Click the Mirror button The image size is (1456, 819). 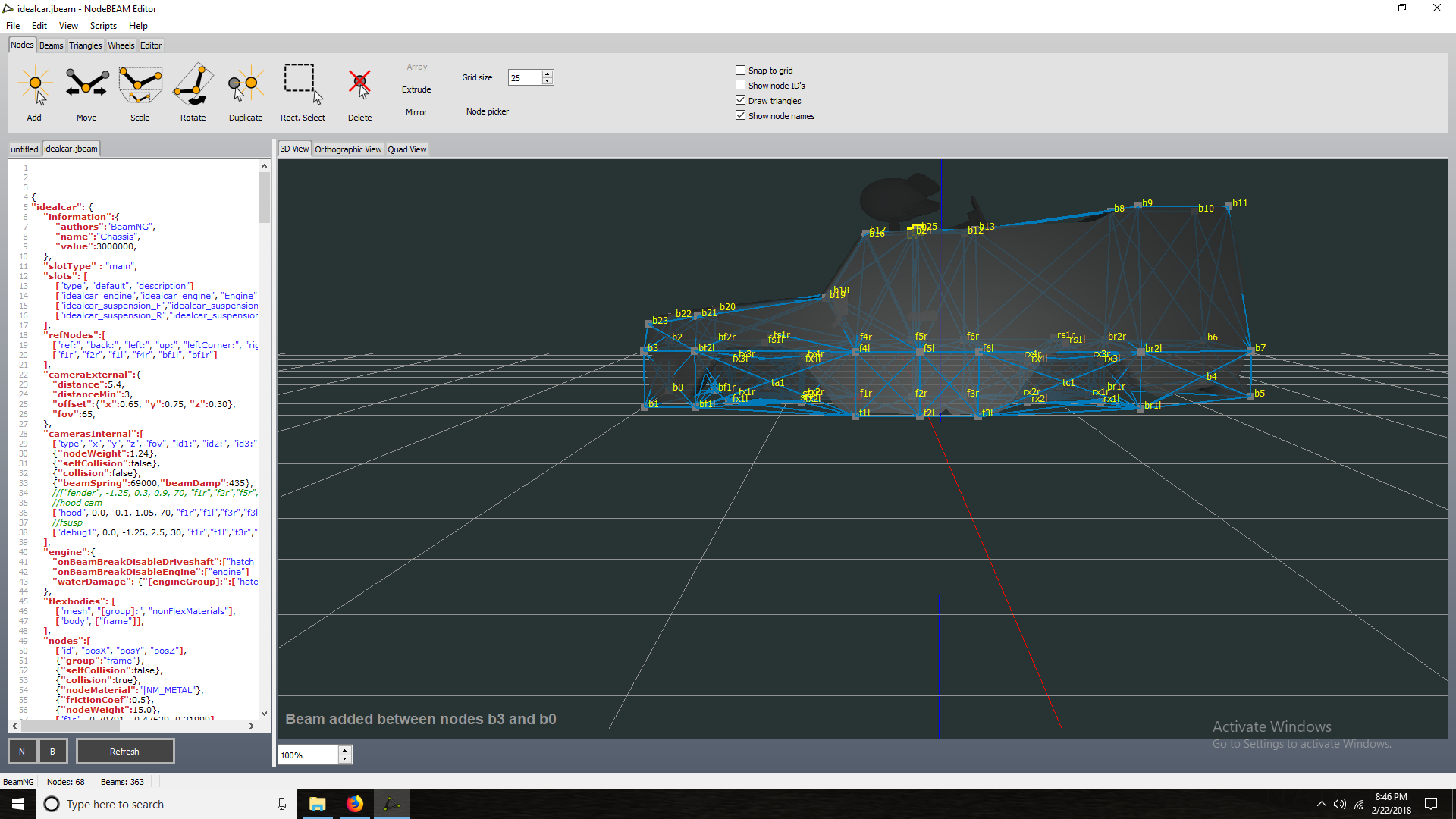pos(416,112)
